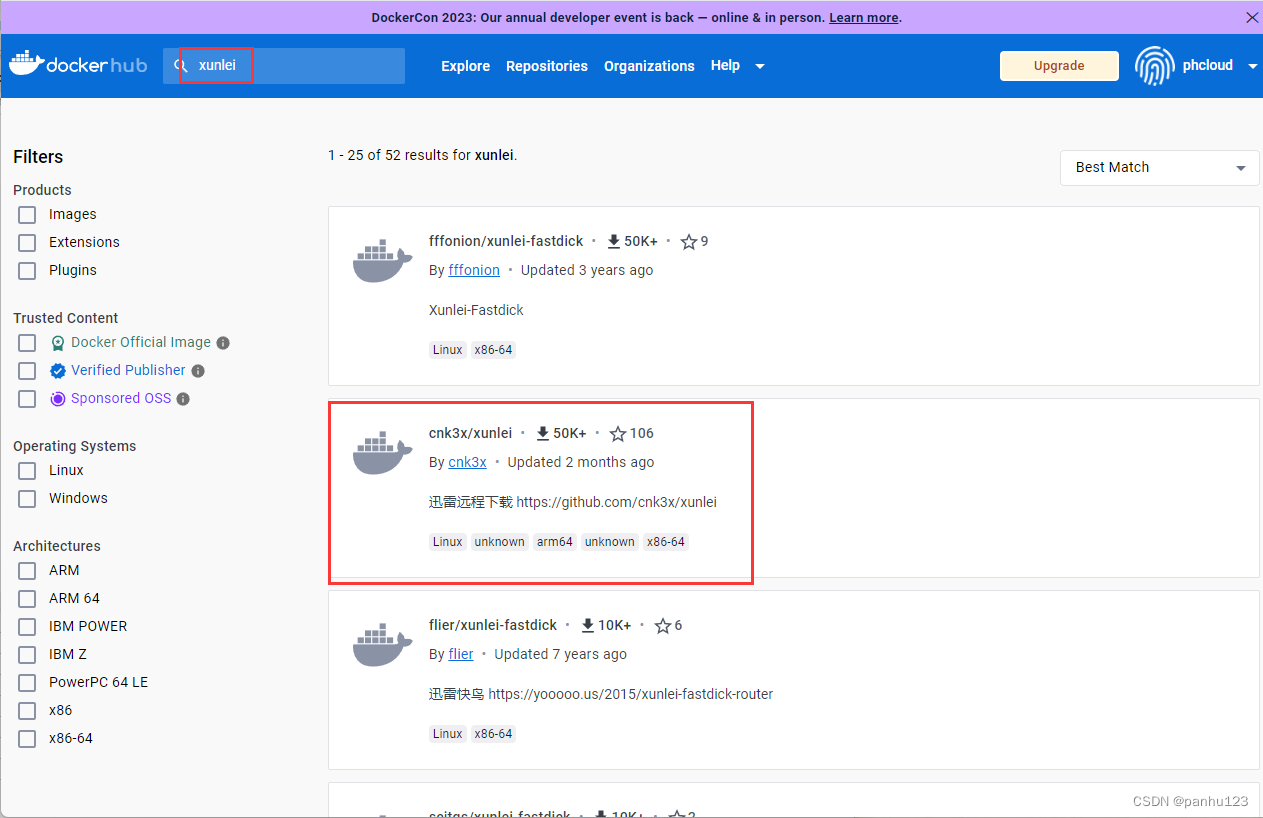Click the star icon on cnk3x/xunlei
Viewport: 1263px width, 818px height.
pyautogui.click(x=617, y=434)
